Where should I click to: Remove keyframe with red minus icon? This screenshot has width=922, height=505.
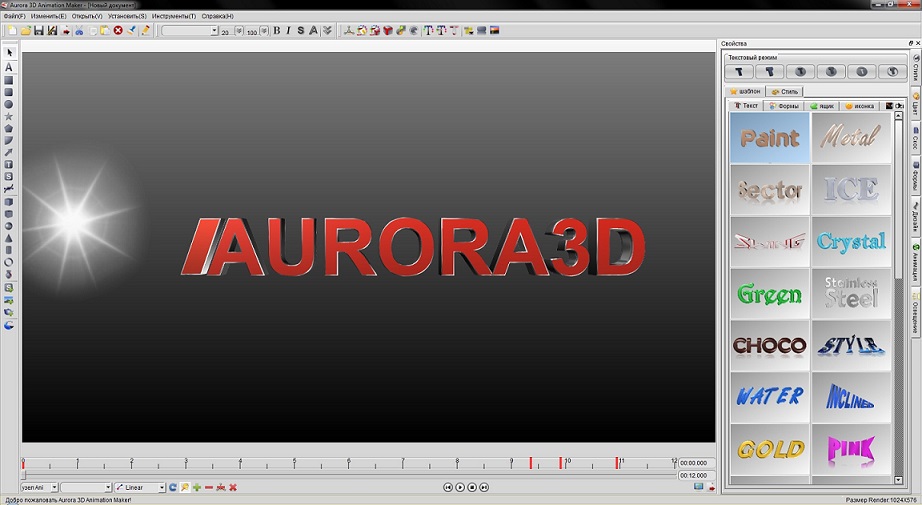(x=209, y=487)
